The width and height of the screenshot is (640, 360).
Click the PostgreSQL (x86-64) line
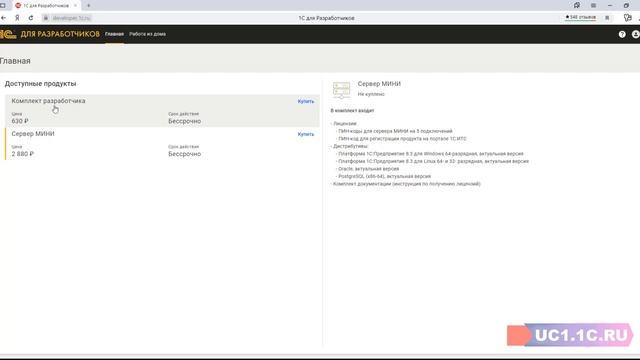coord(383,176)
